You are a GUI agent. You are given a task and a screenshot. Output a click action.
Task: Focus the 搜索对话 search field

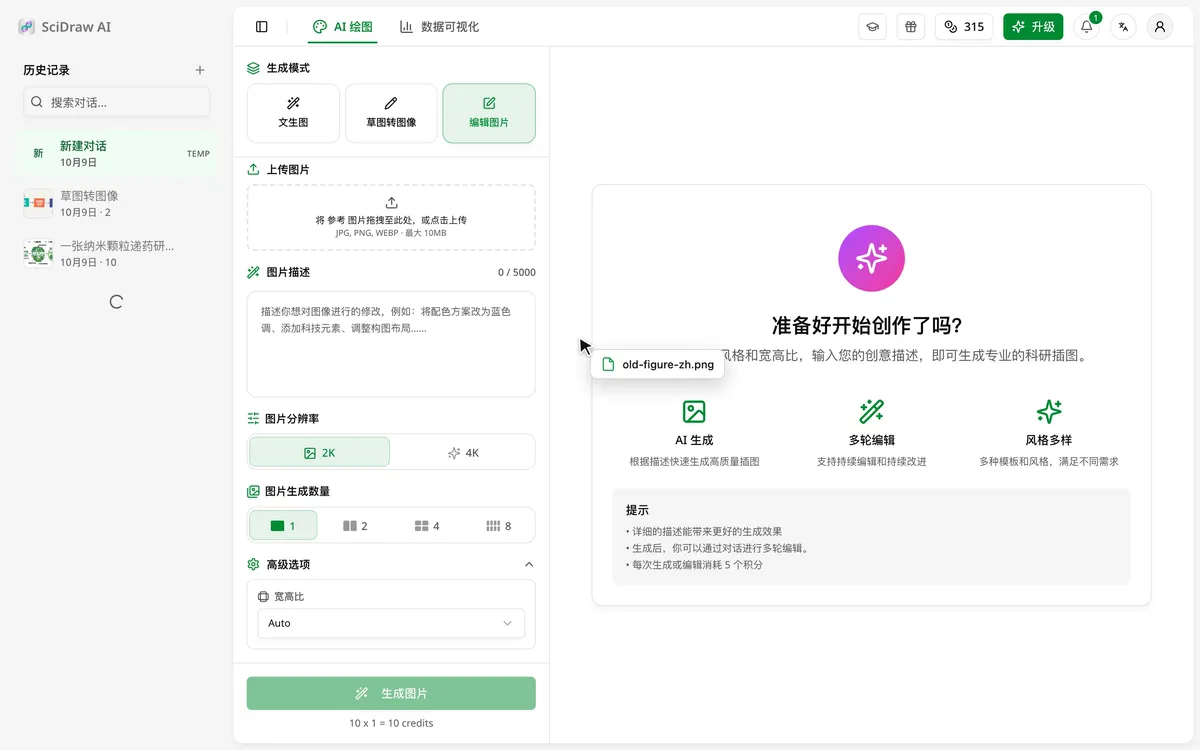117,102
